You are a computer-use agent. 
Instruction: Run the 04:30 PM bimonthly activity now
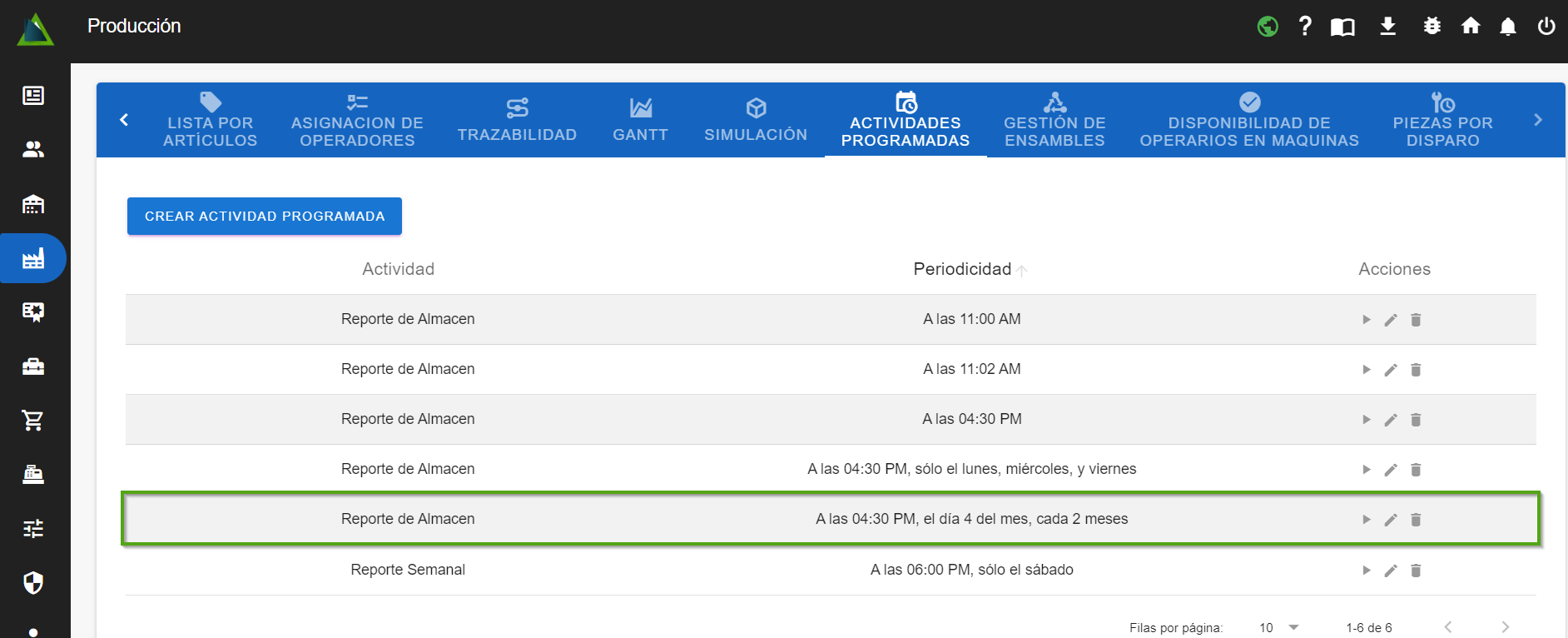tap(1366, 520)
